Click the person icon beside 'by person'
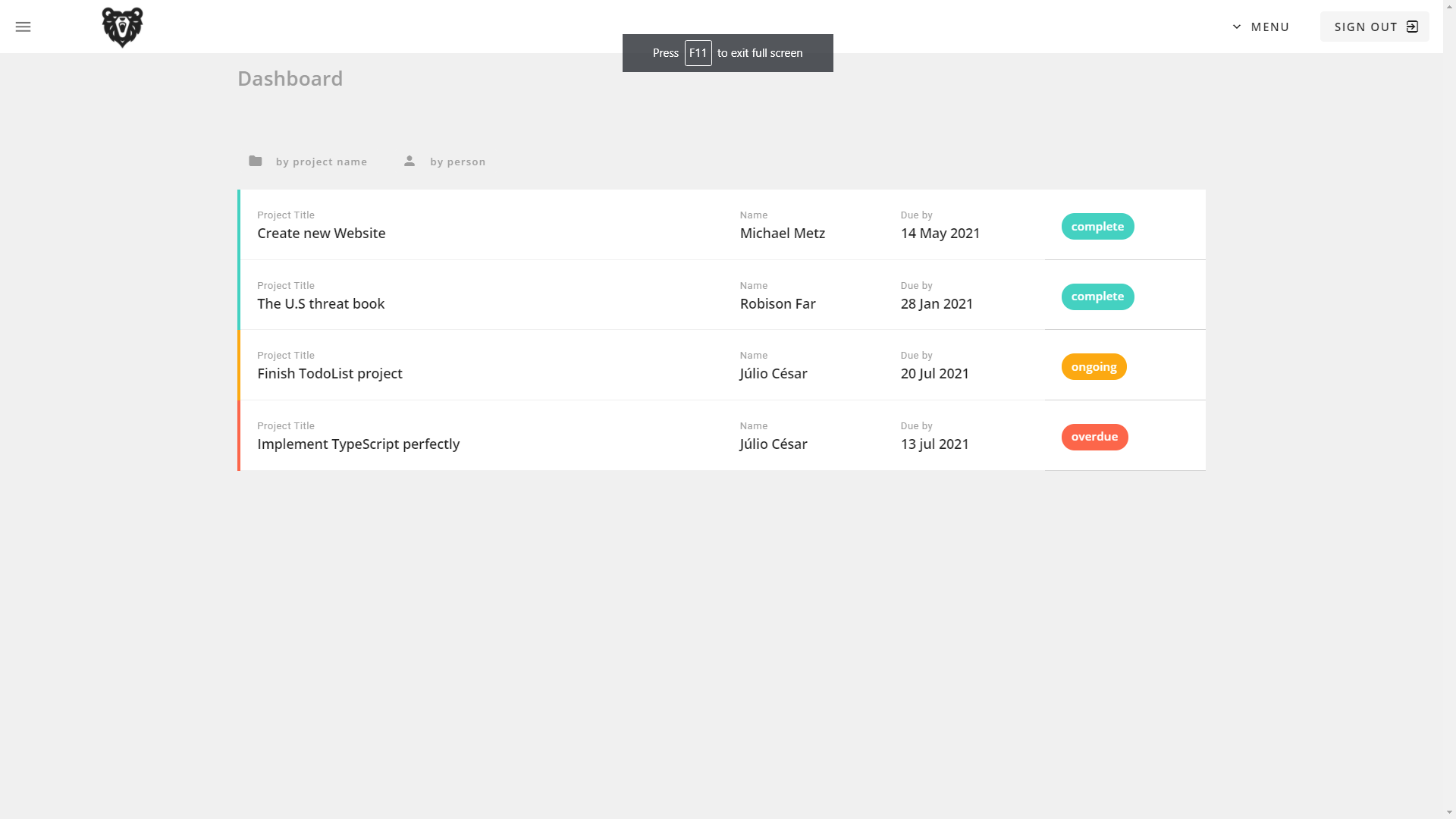This screenshot has width=1456, height=819. pyautogui.click(x=409, y=160)
